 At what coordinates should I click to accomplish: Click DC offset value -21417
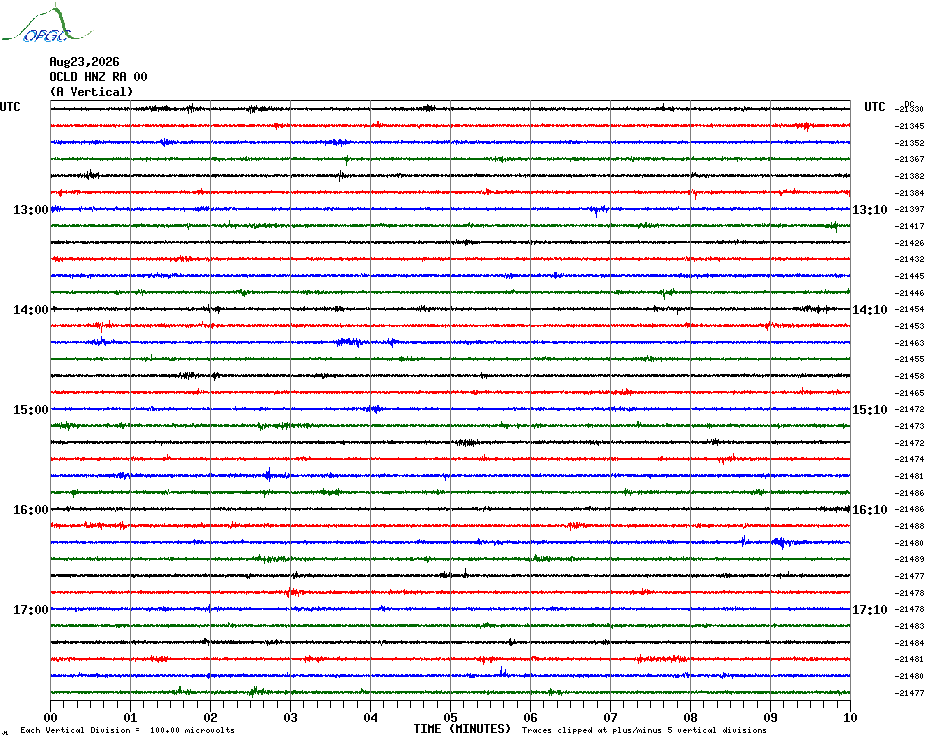coord(909,226)
